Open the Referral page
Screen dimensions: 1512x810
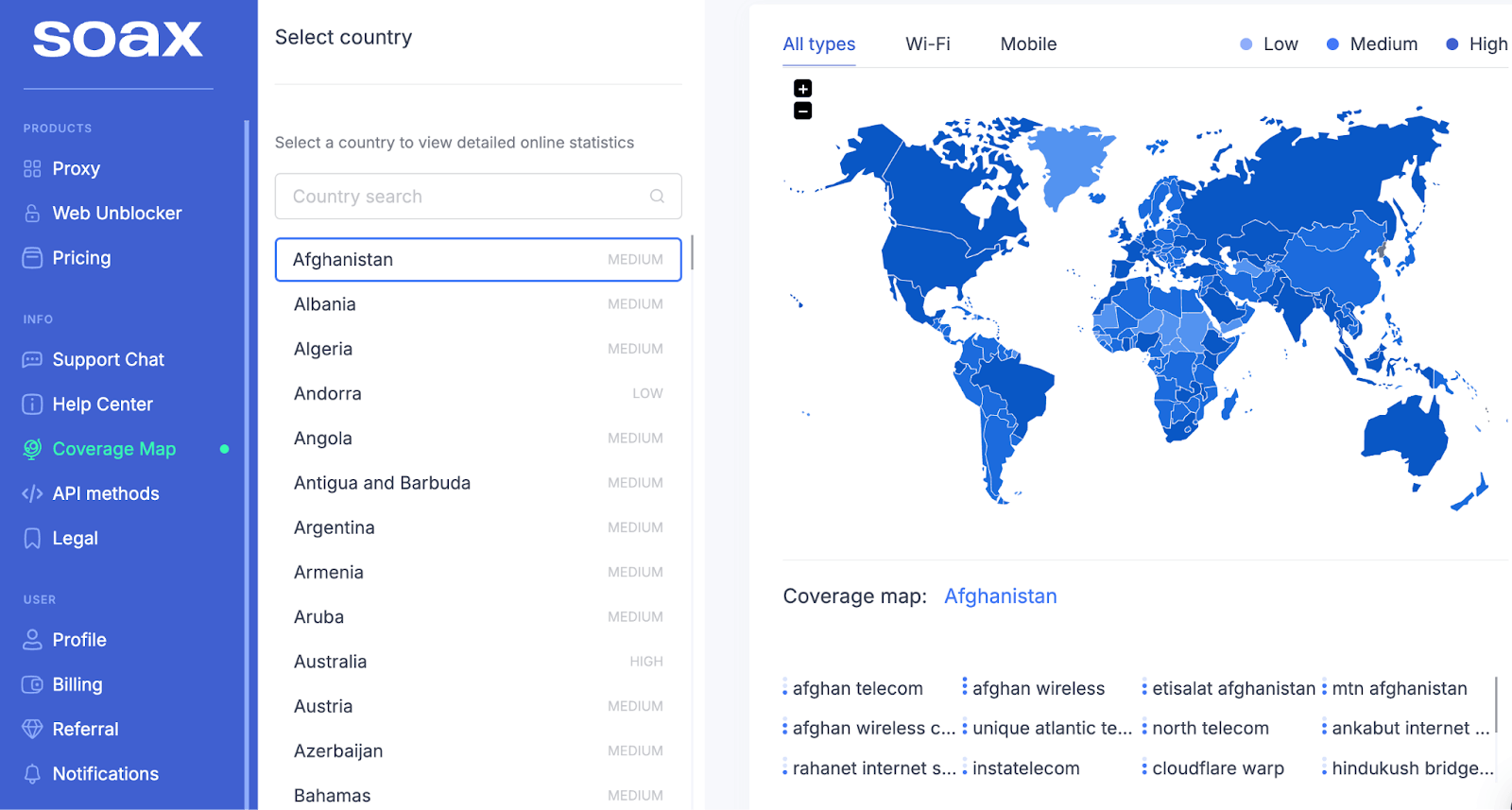pos(86,730)
